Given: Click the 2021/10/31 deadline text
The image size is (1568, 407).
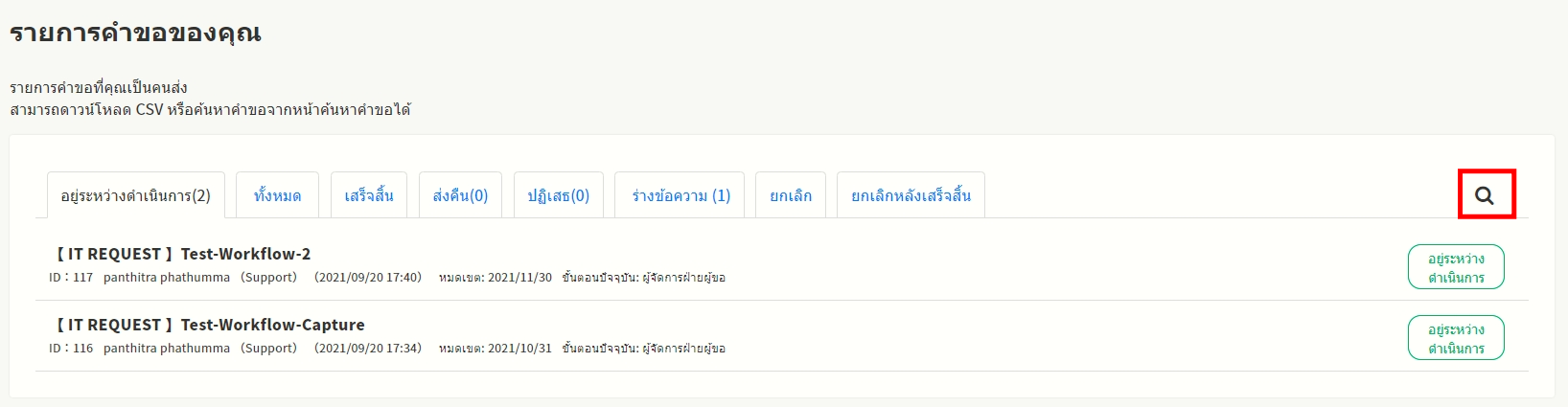Looking at the screenshot, I should pos(519,349).
